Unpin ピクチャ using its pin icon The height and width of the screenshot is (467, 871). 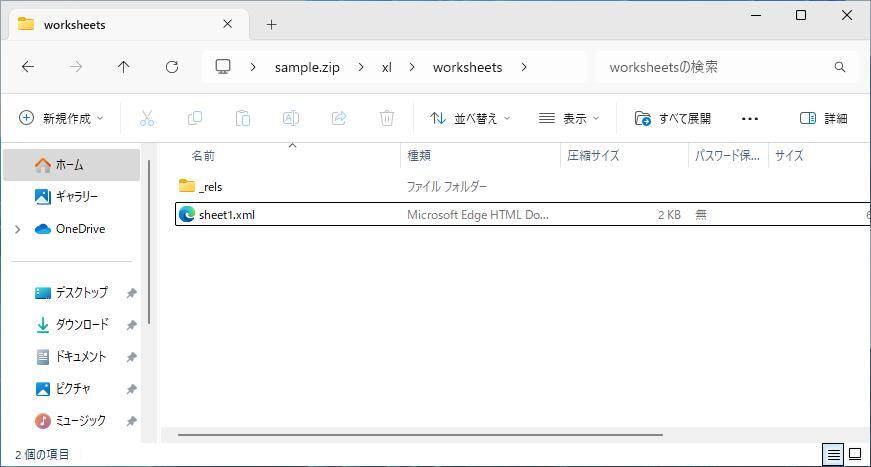coord(131,389)
